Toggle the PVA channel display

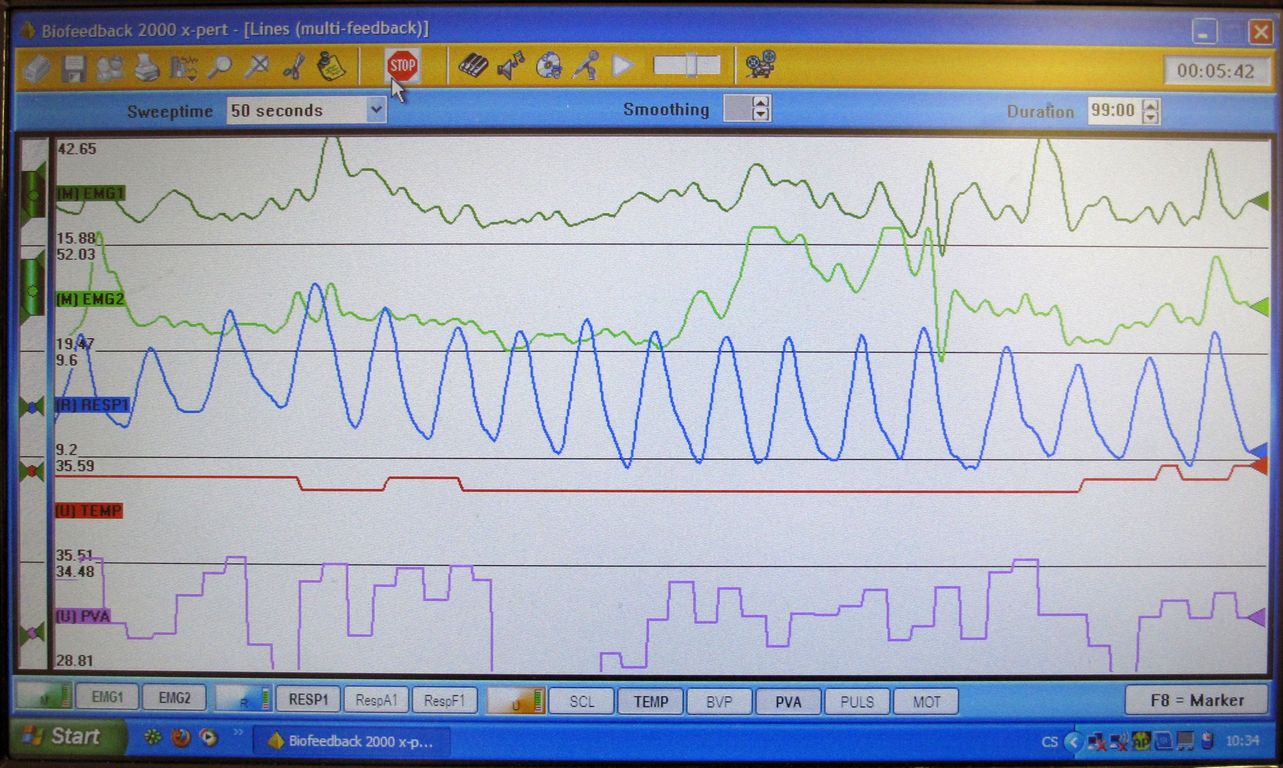[788, 701]
